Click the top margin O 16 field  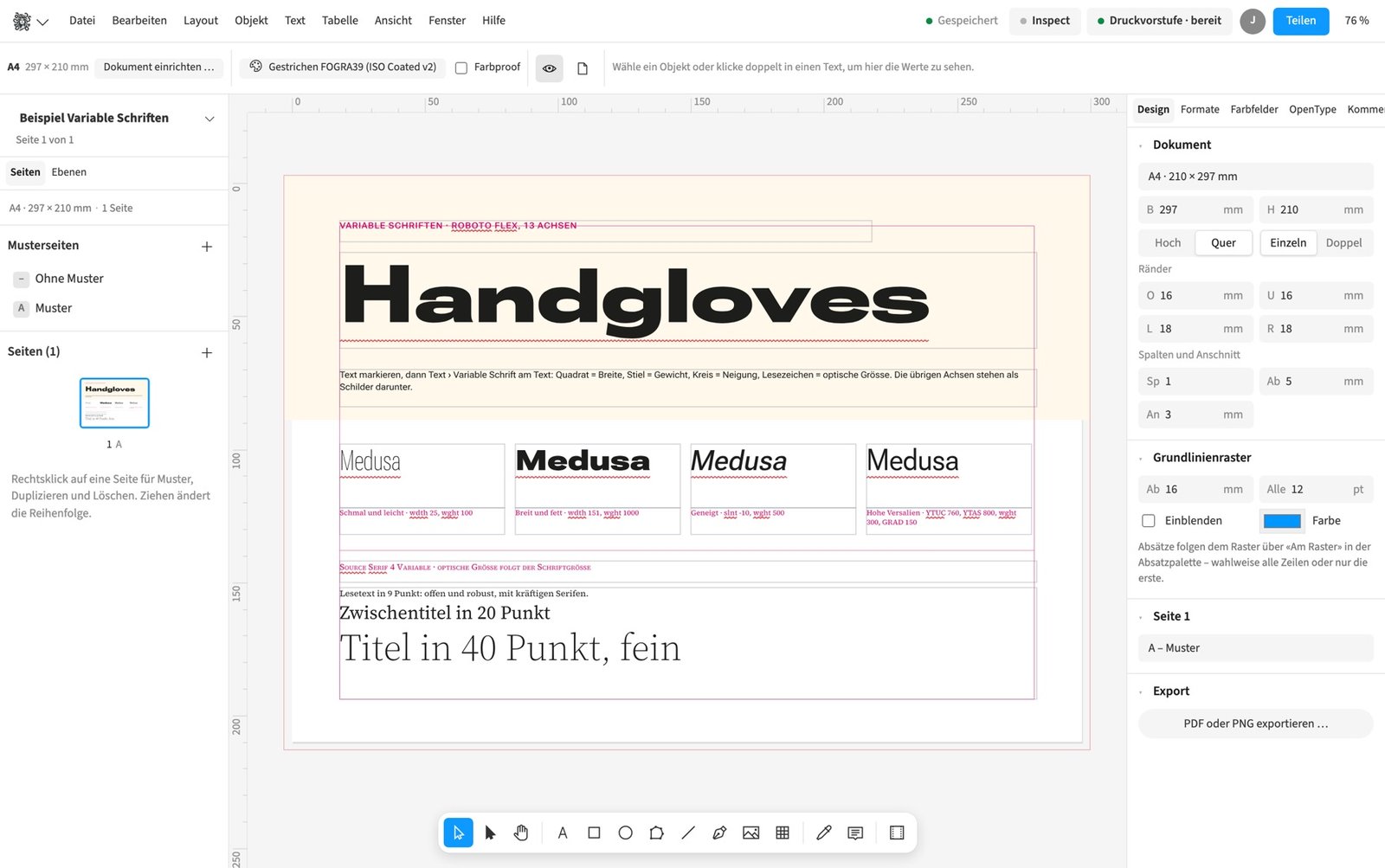pos(1195,296)
